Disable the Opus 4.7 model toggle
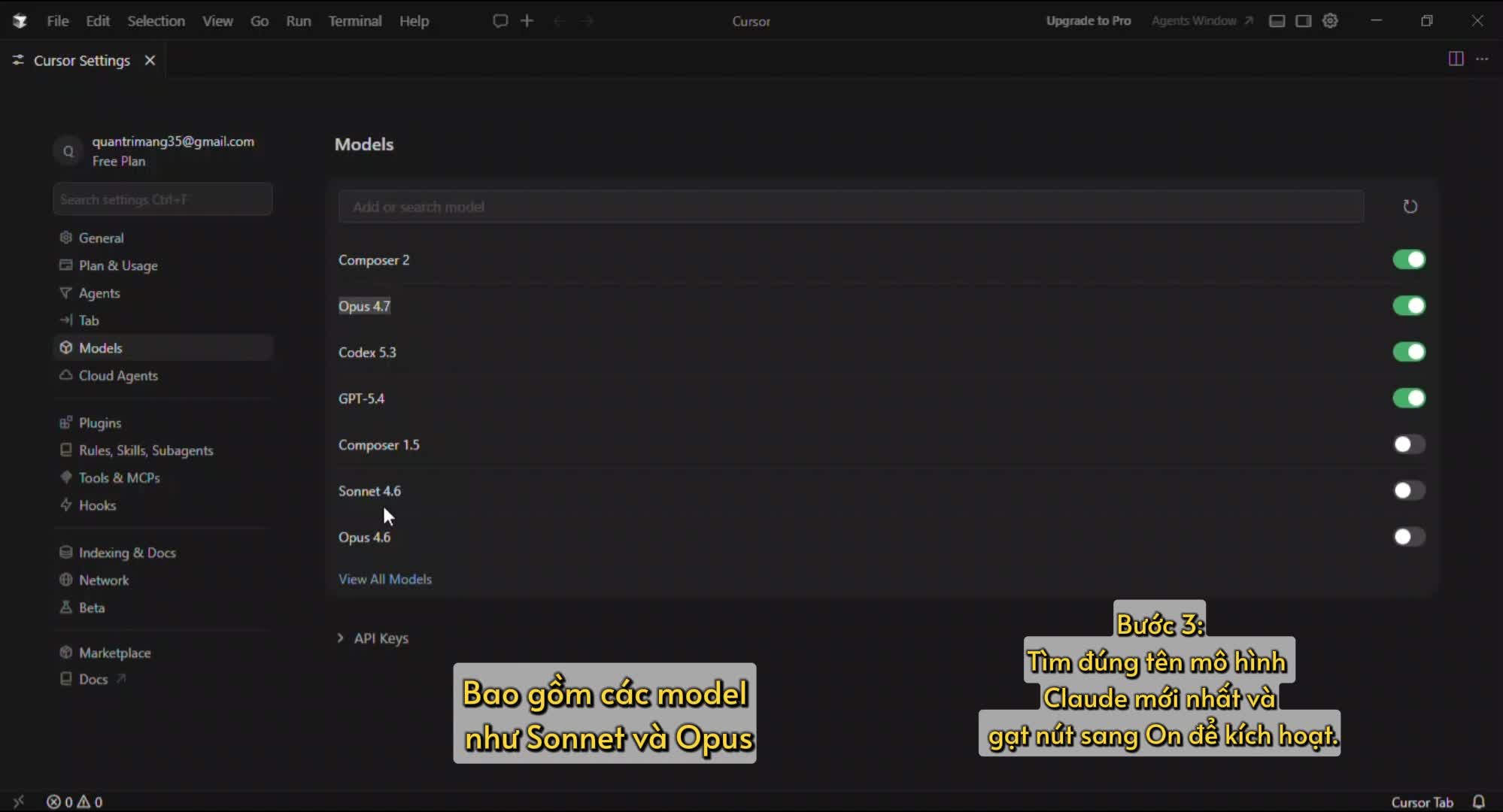This screenshot has height=812, width=1503. coord(1409,306)
